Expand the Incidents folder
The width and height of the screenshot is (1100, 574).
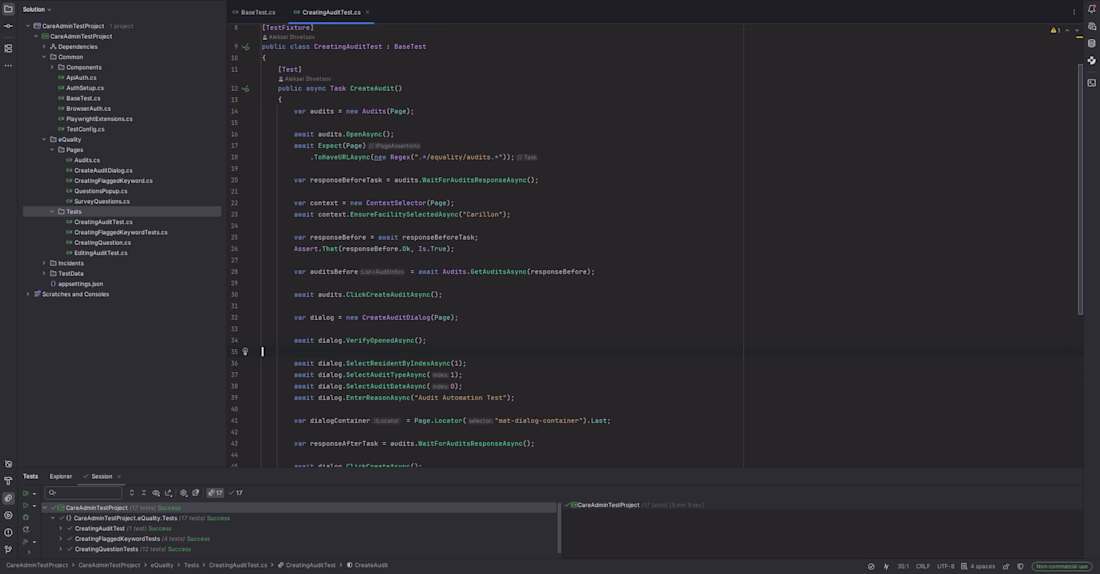click(x=44, y=263)
